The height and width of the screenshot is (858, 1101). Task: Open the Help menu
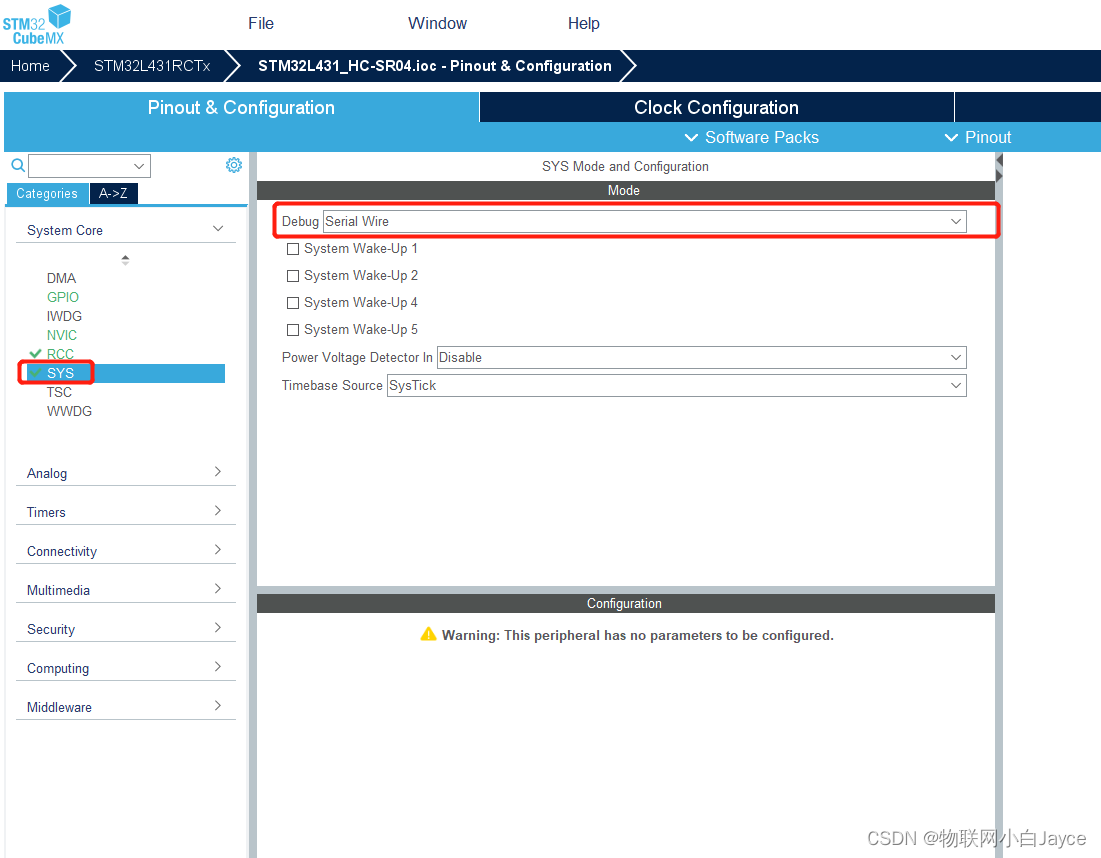(x=584, y=23)
